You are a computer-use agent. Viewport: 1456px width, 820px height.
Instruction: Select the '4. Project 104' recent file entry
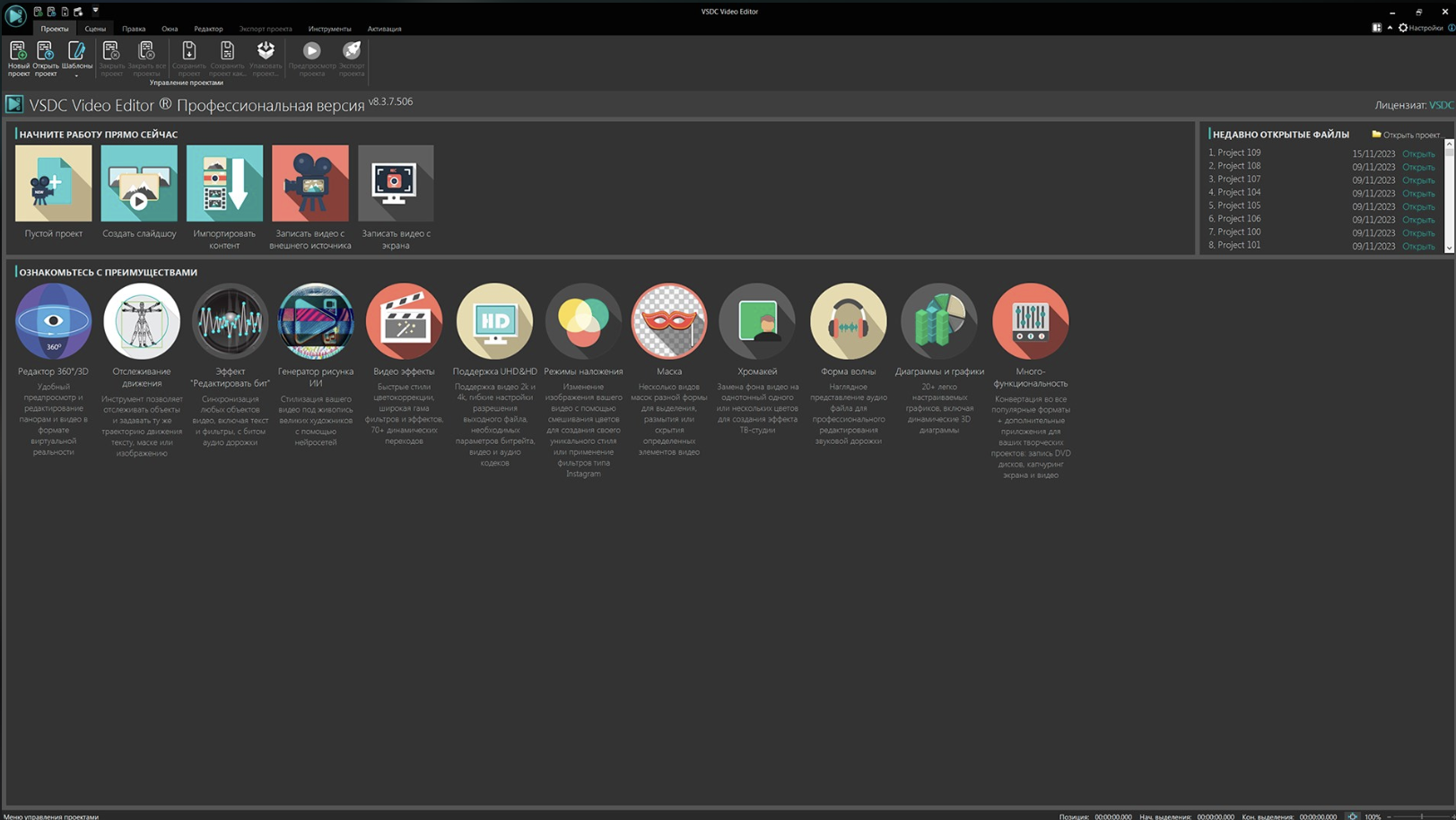pyautogui.click(x=1234, y=192)
